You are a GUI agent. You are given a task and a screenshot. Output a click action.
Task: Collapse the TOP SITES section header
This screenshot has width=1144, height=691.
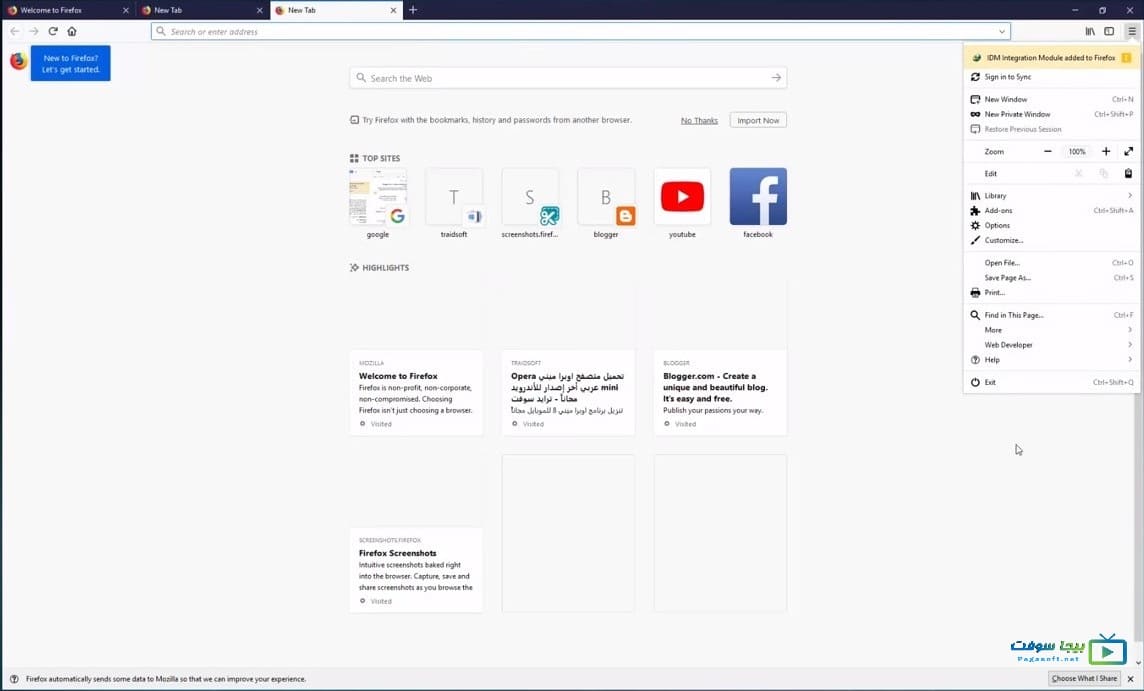(374, 158)
